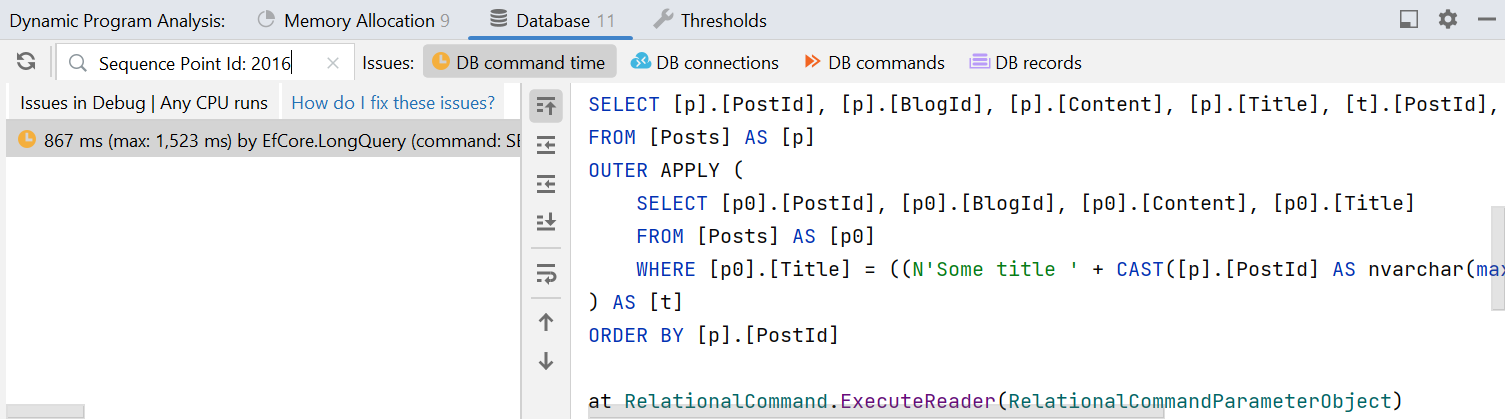Toggle the DB command time filter
The width and height of the screenshot is (1505, 419).
tap(519, 62)
